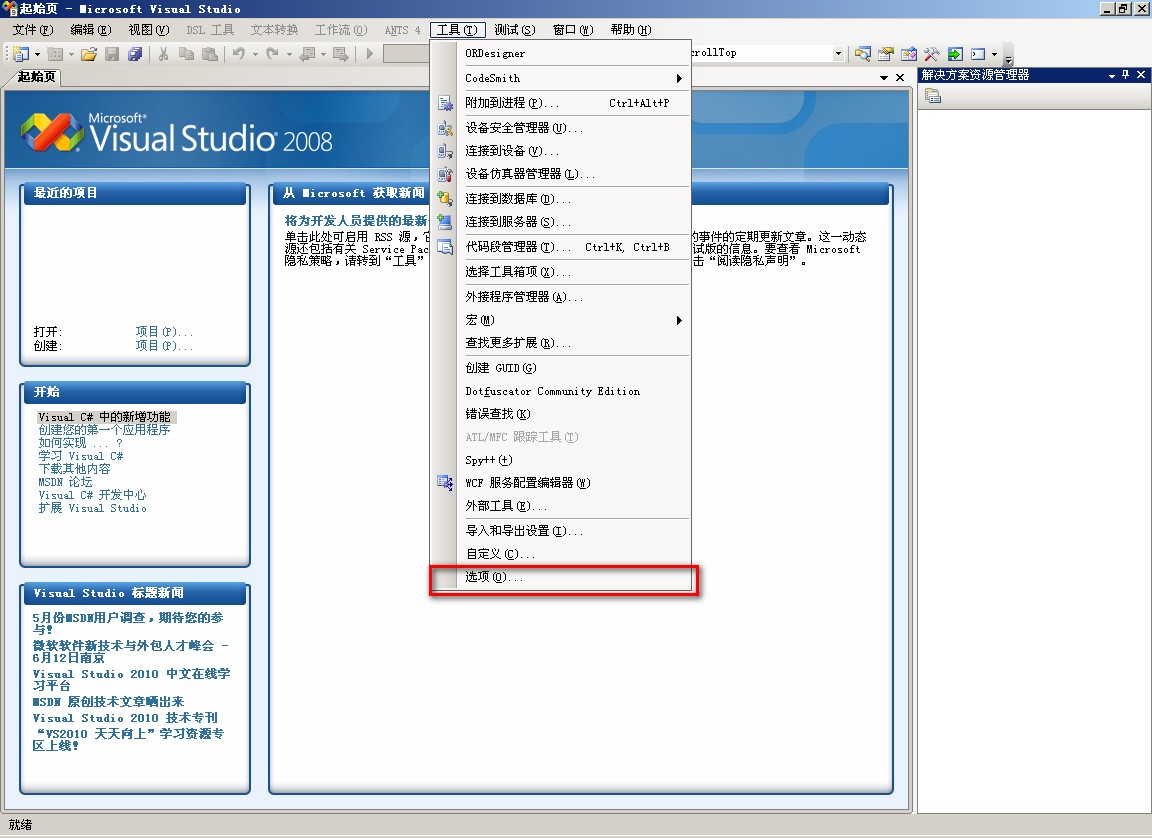Click the Add New Item toolbar icon
The image size is (1152, 838).
pyautogui.click(x=55, y=54)
